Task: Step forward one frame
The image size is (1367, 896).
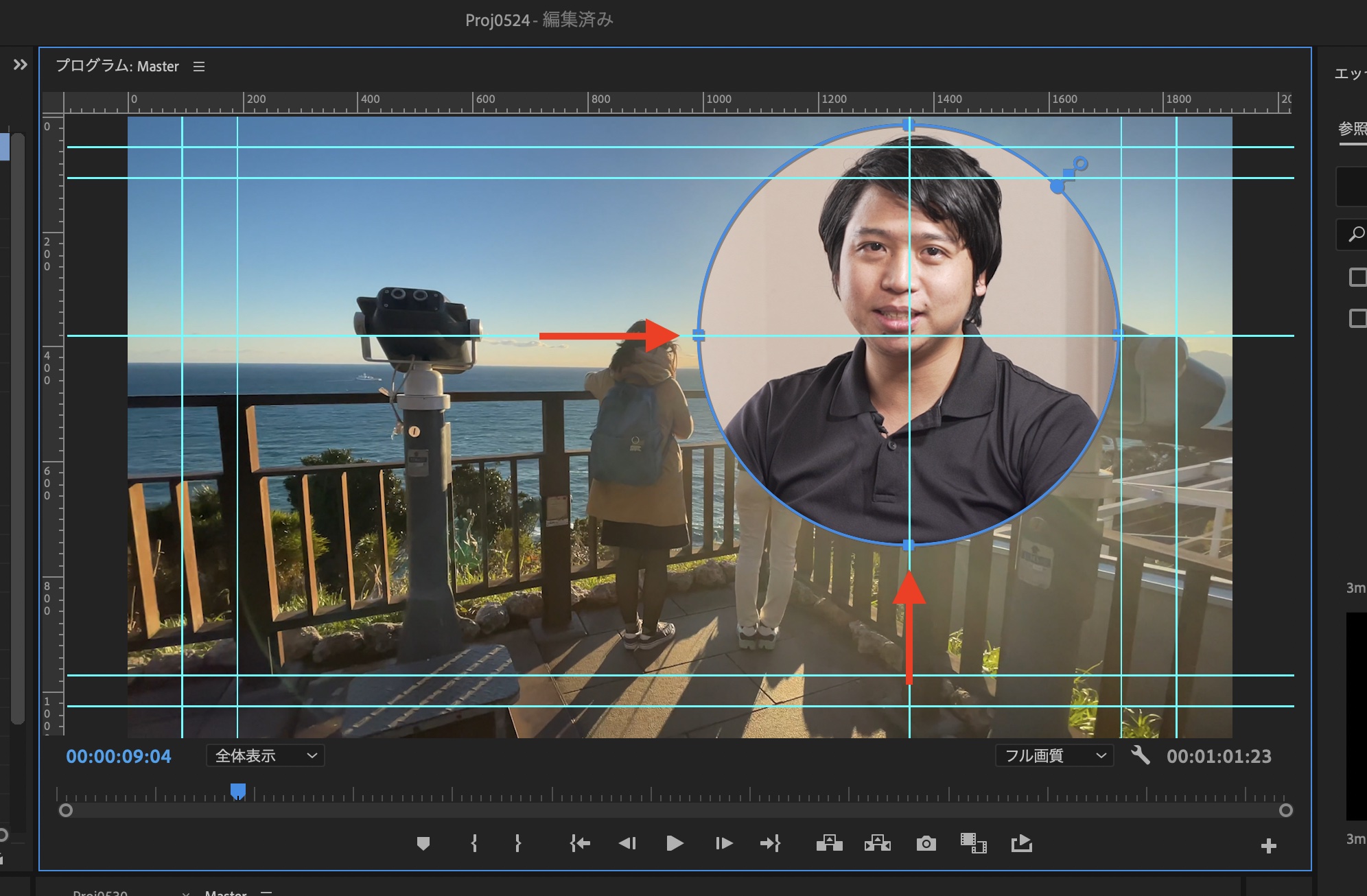Action: tap(723, 843)
